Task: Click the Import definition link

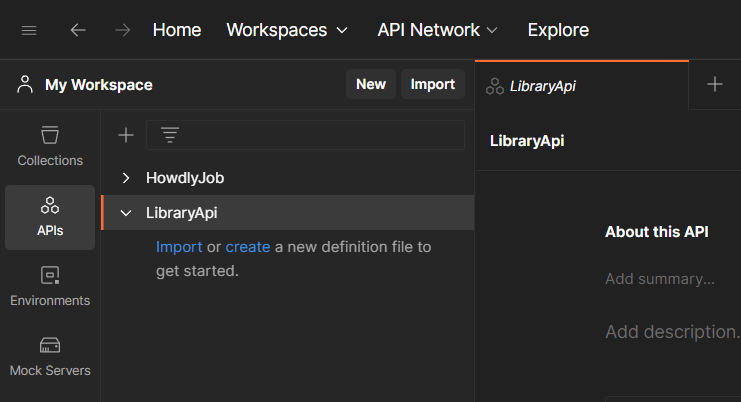Action: [x=179, y=247]
